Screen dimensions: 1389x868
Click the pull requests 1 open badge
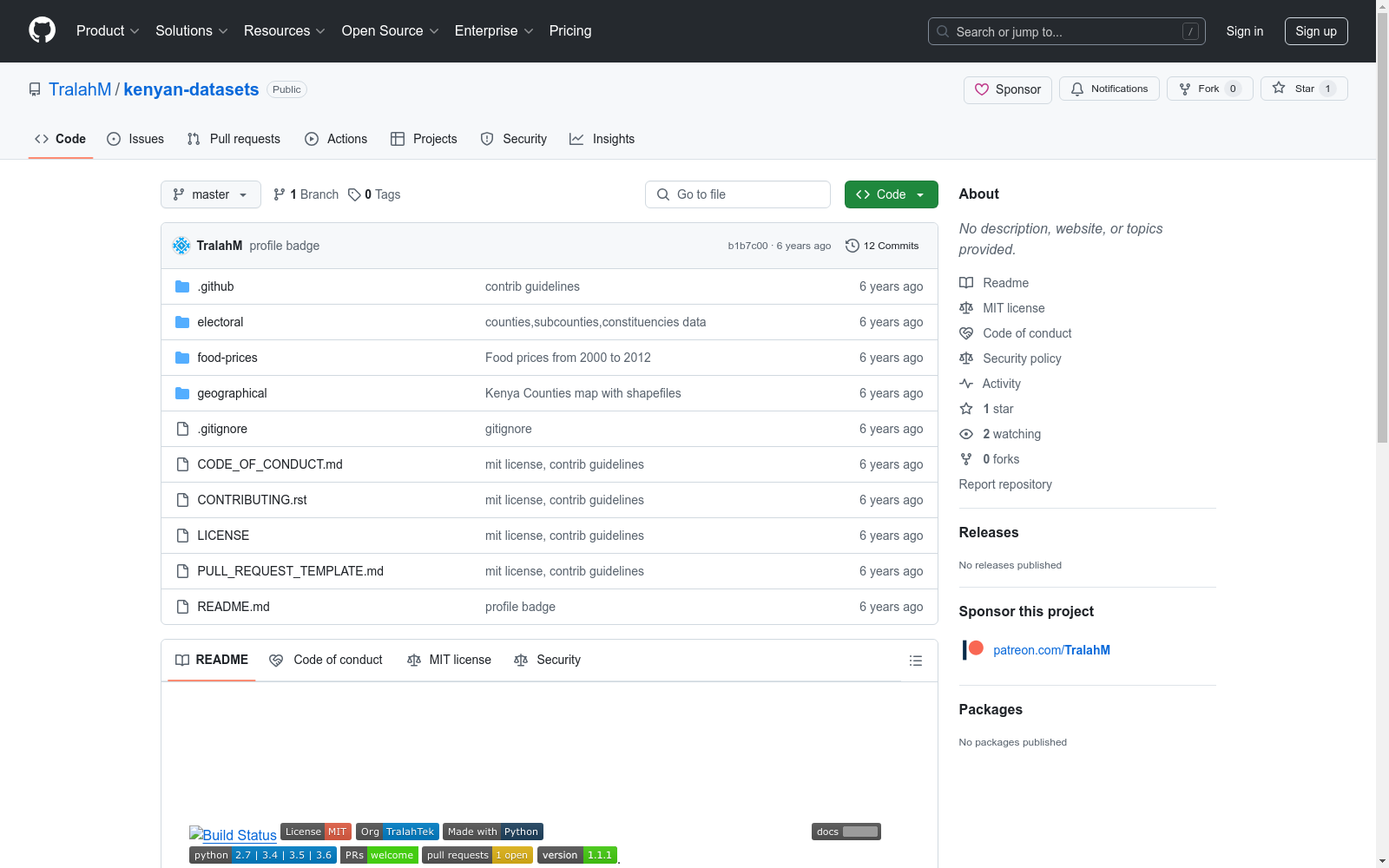477,855
